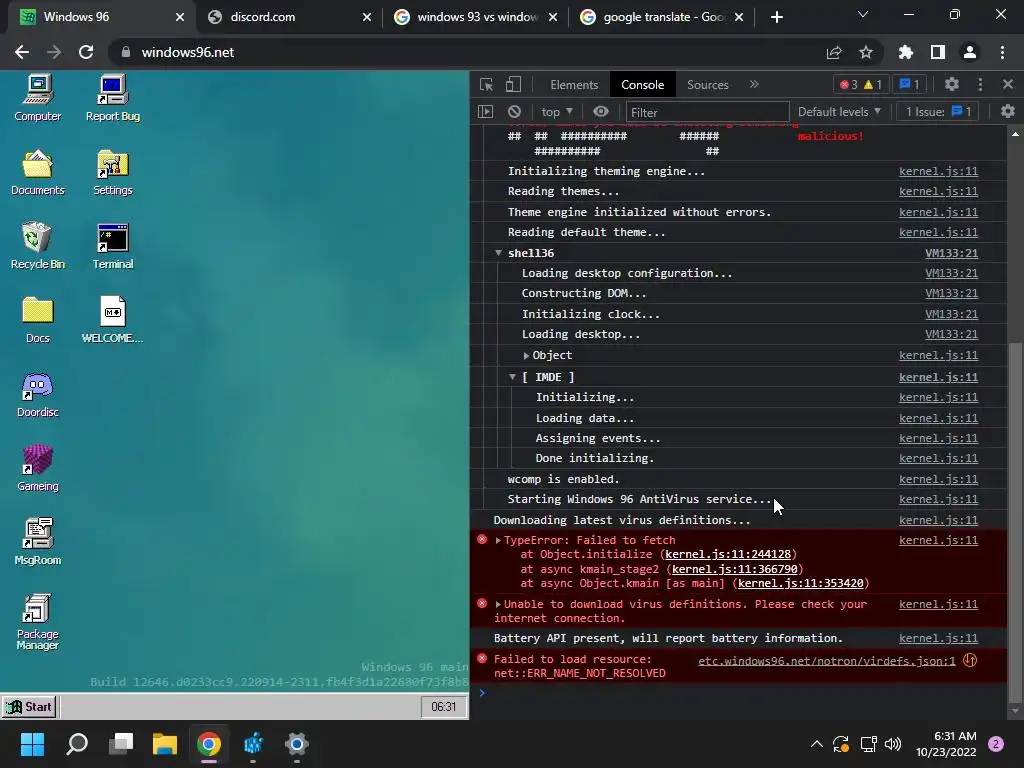Screen dimensions: 1024x768
Task: Open the Package Manager icon
Action: click(37, 622)
